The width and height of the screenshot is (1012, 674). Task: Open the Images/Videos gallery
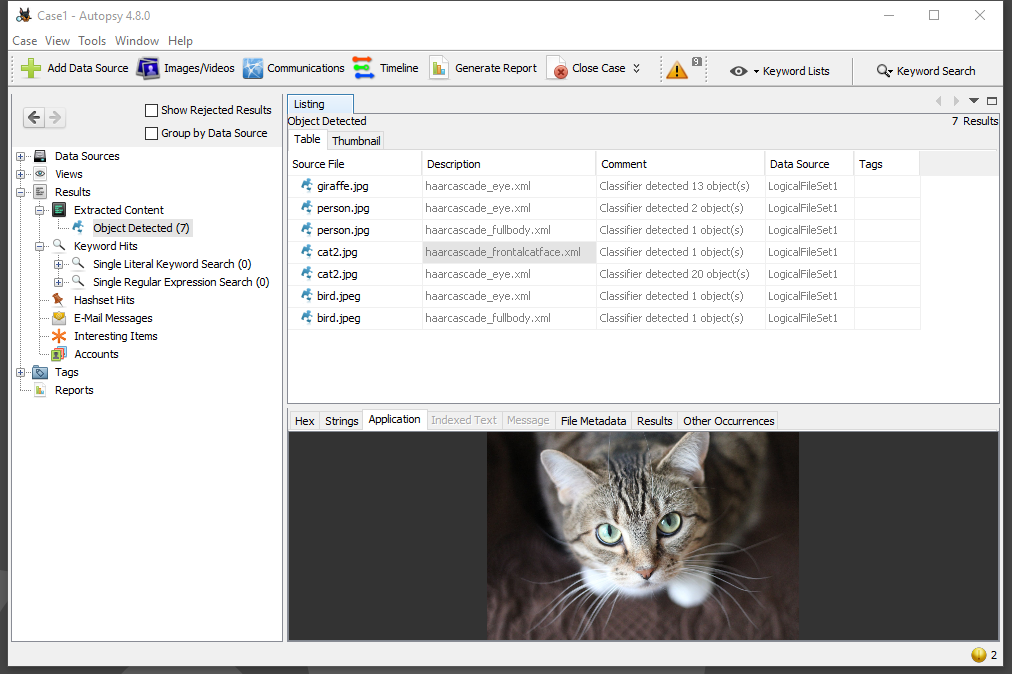pyautogui.click(x=147, y=69)
